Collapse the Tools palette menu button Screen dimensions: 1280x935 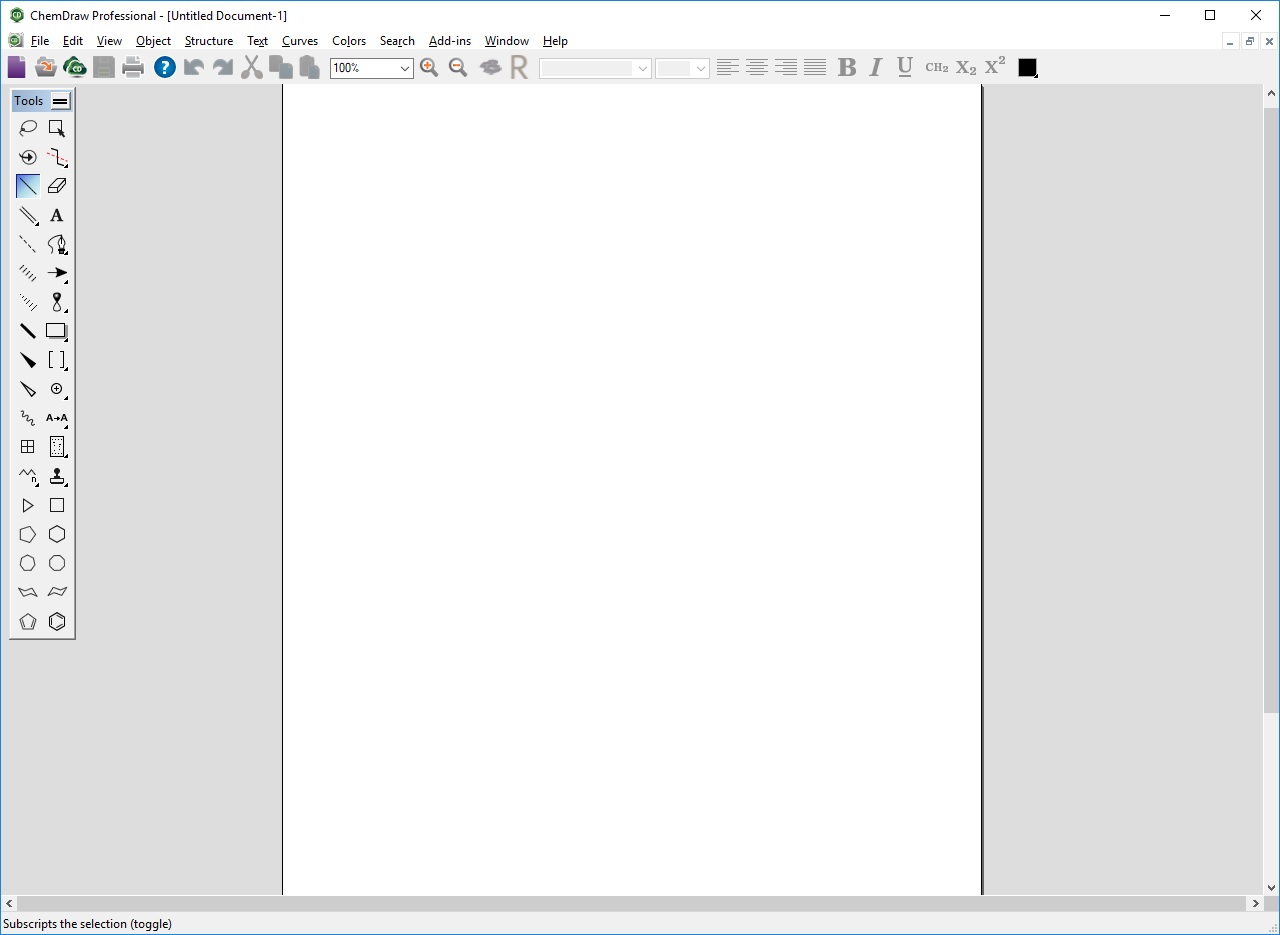tap(60, 101)
